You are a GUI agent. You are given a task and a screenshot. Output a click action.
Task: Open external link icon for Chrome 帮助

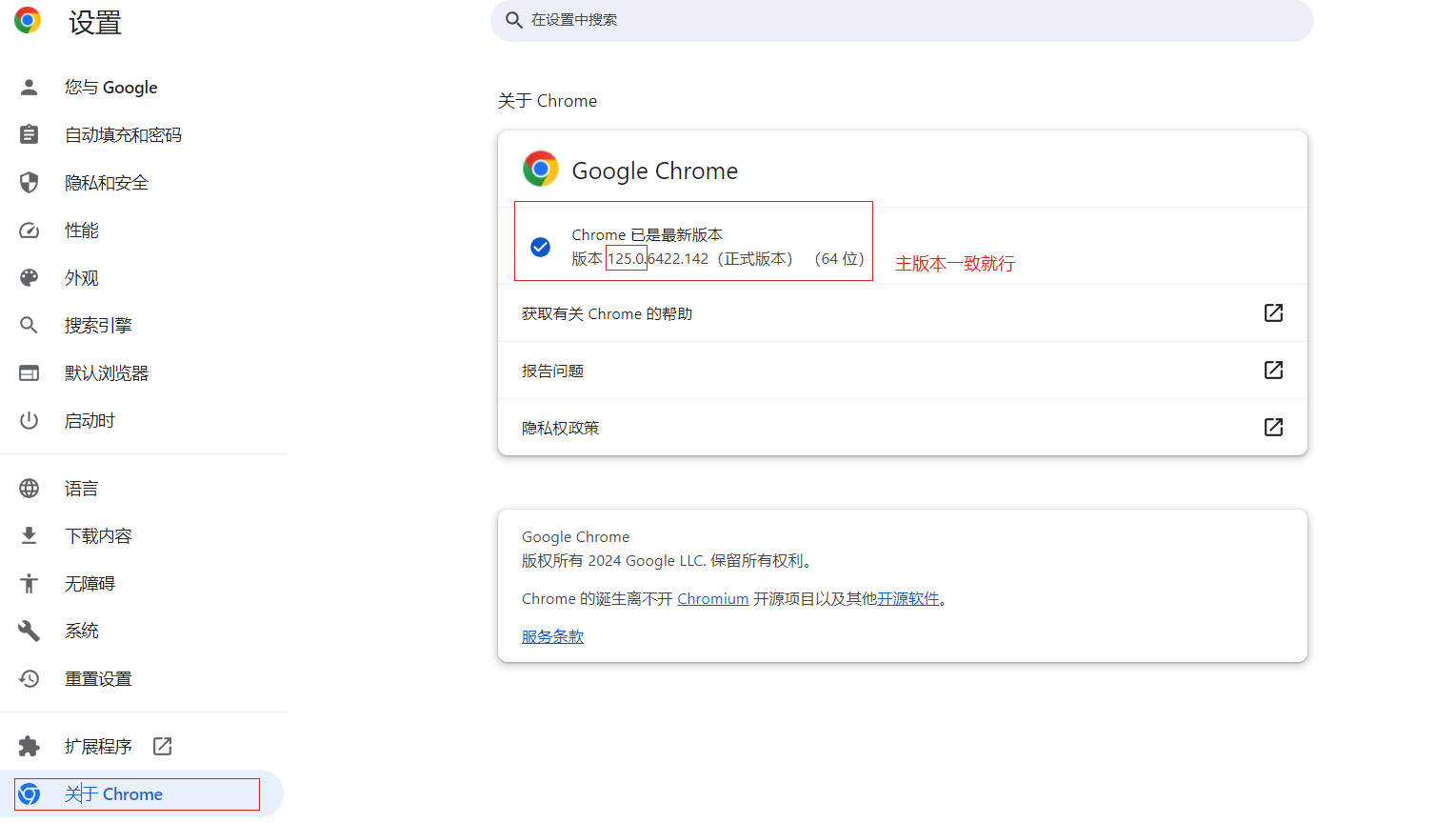click(1273, 313)
